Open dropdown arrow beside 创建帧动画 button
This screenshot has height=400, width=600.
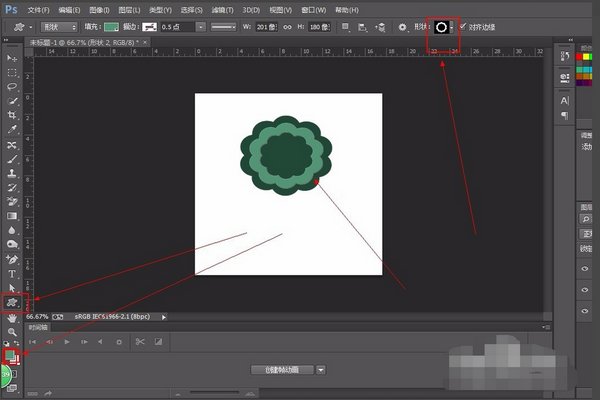coord(321,369)
